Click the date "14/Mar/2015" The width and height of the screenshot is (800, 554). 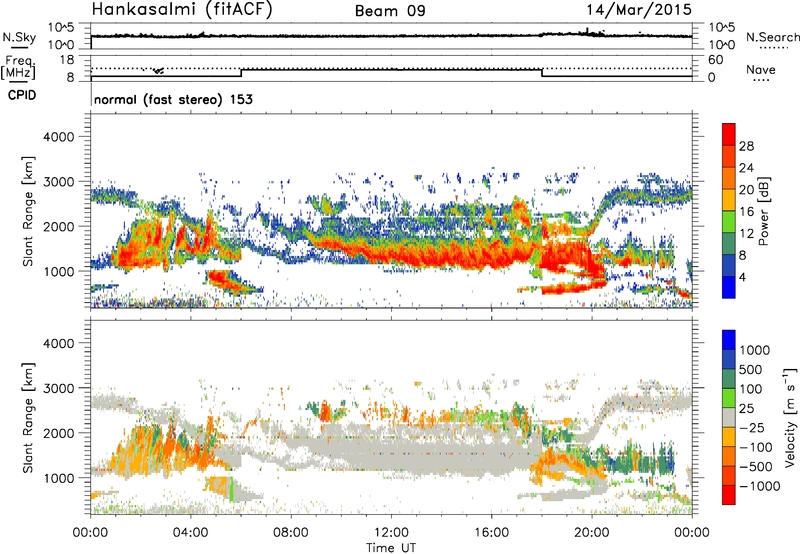tap(639, 9)
